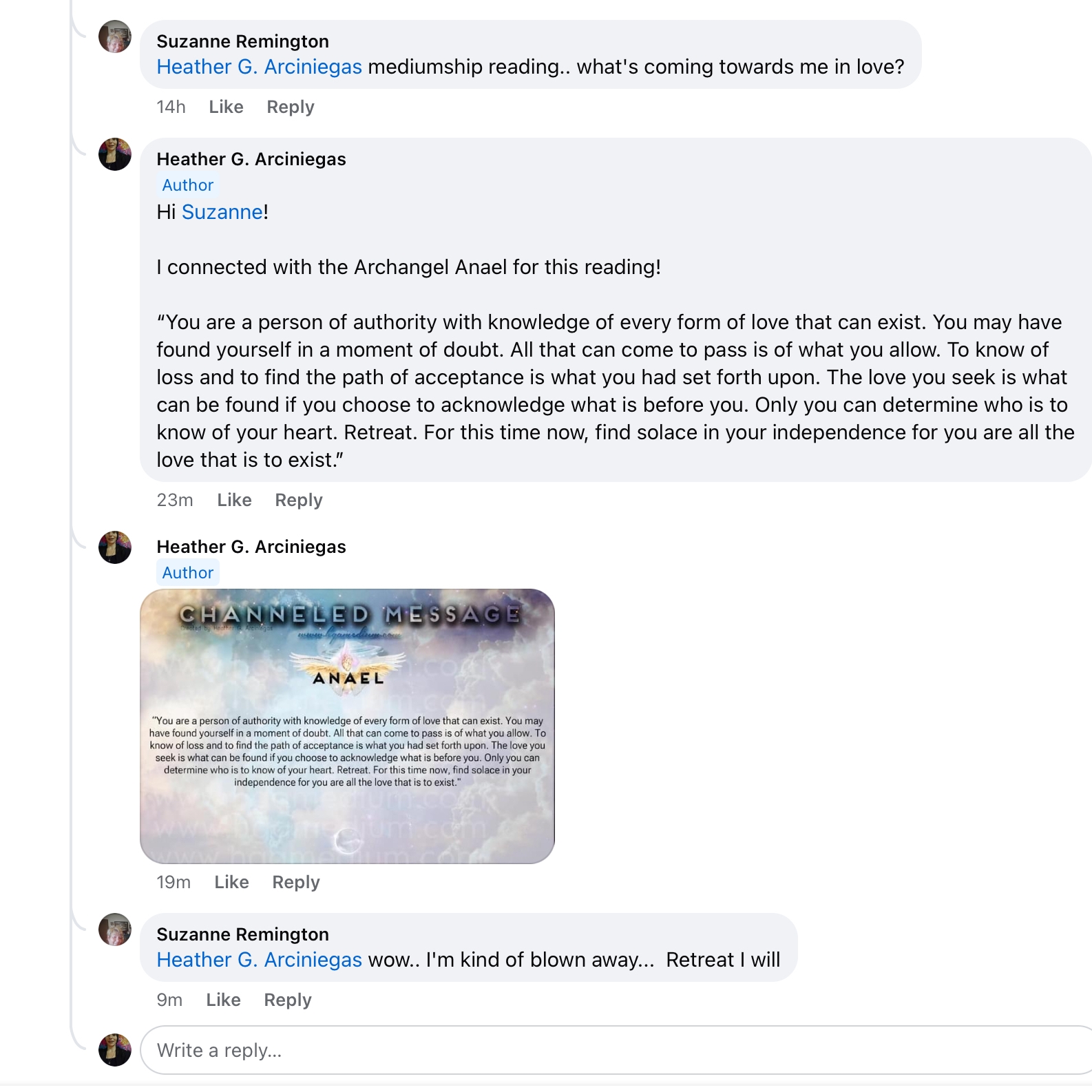Viewport: 1092px width, 1092px height.
Task: Open the 'Suzanne' mention link in reading
Action: coord(222,212)
